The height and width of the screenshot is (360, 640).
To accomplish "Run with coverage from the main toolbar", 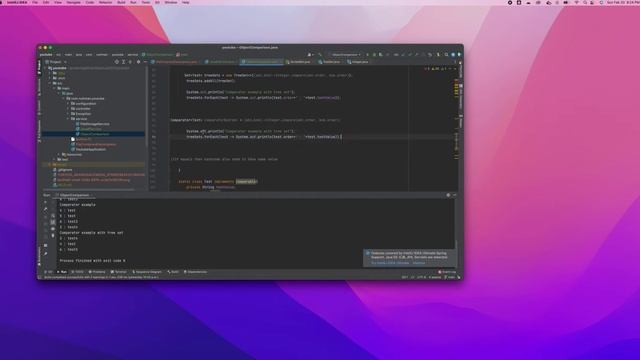I will click(x=380, y=55).
